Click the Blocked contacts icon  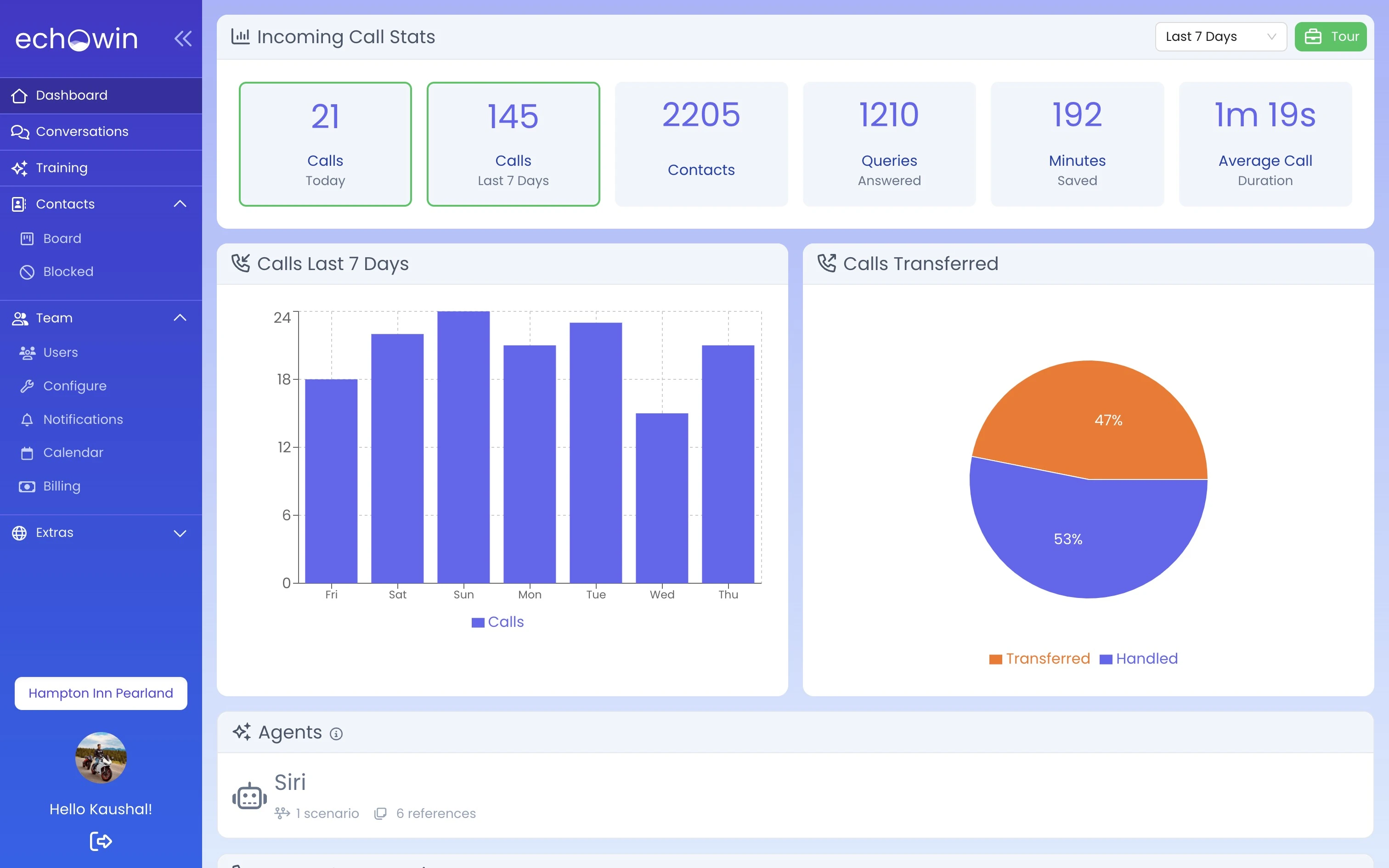[27, 271]
